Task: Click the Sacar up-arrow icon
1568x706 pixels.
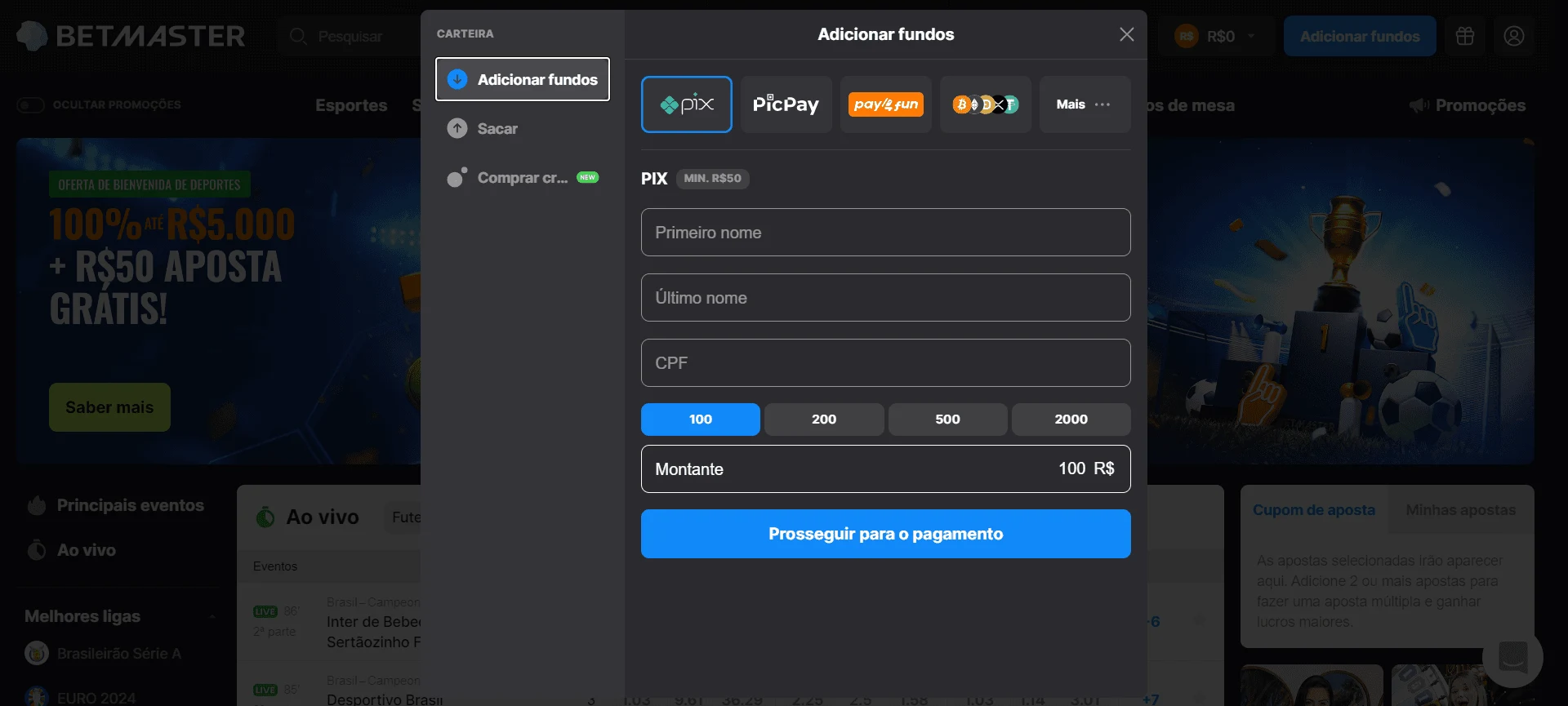Action: [457, 128]
